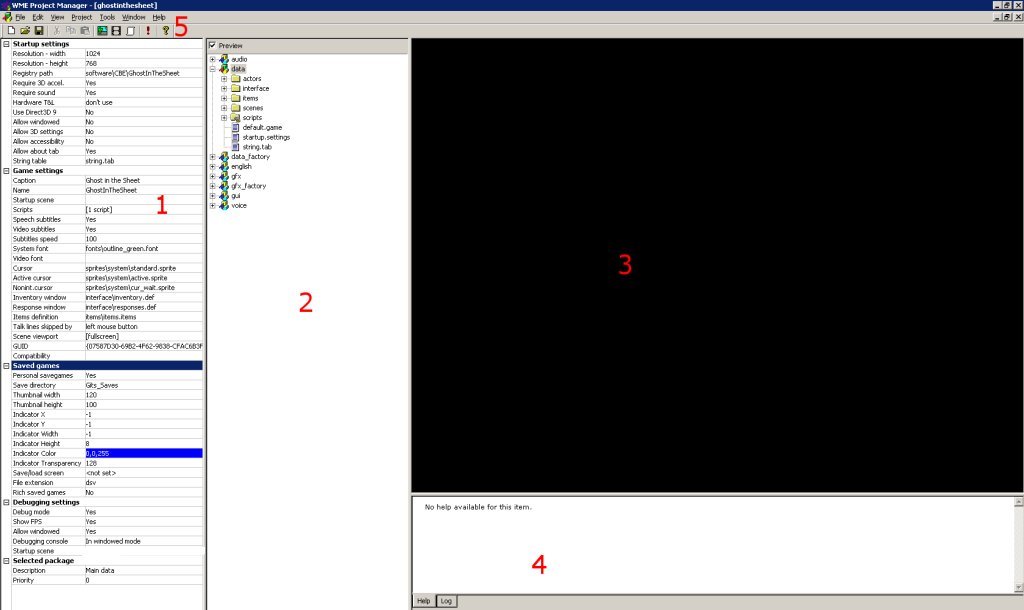Click the sprite editor filmstrip icon
The image size is (1024, 610).
coord(116,31)
